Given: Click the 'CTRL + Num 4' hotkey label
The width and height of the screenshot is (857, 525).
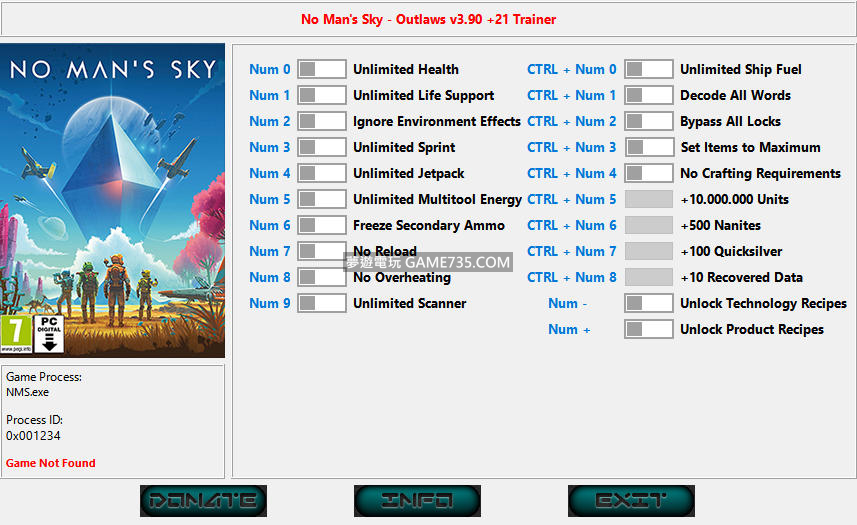Looking at the screenshot, I should [572, 173].
